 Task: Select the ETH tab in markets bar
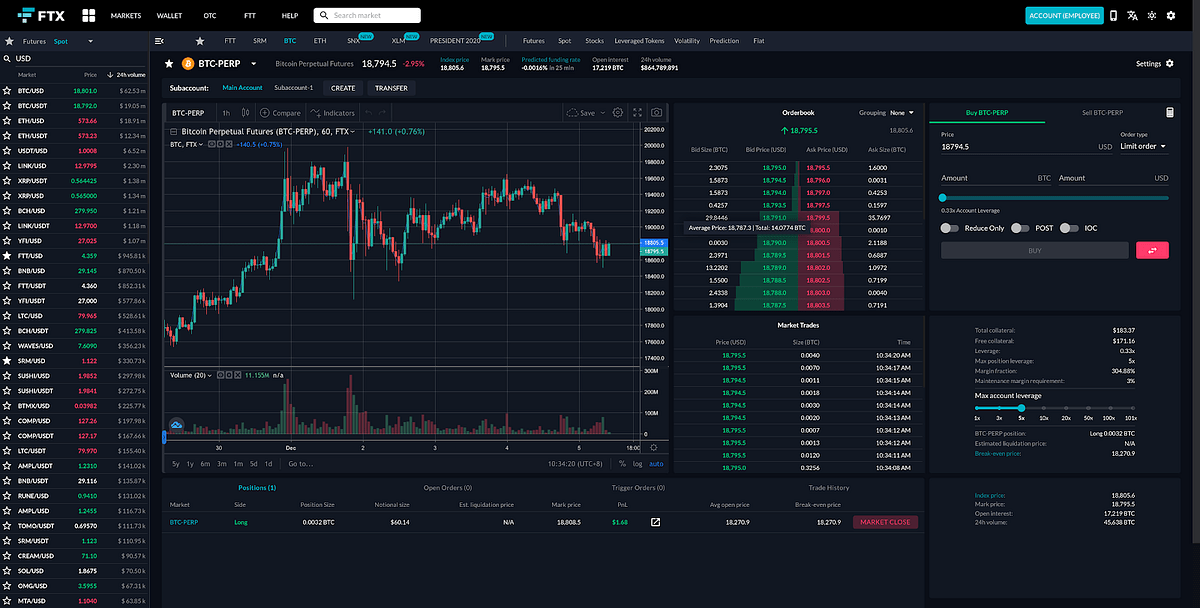point(320,41)
